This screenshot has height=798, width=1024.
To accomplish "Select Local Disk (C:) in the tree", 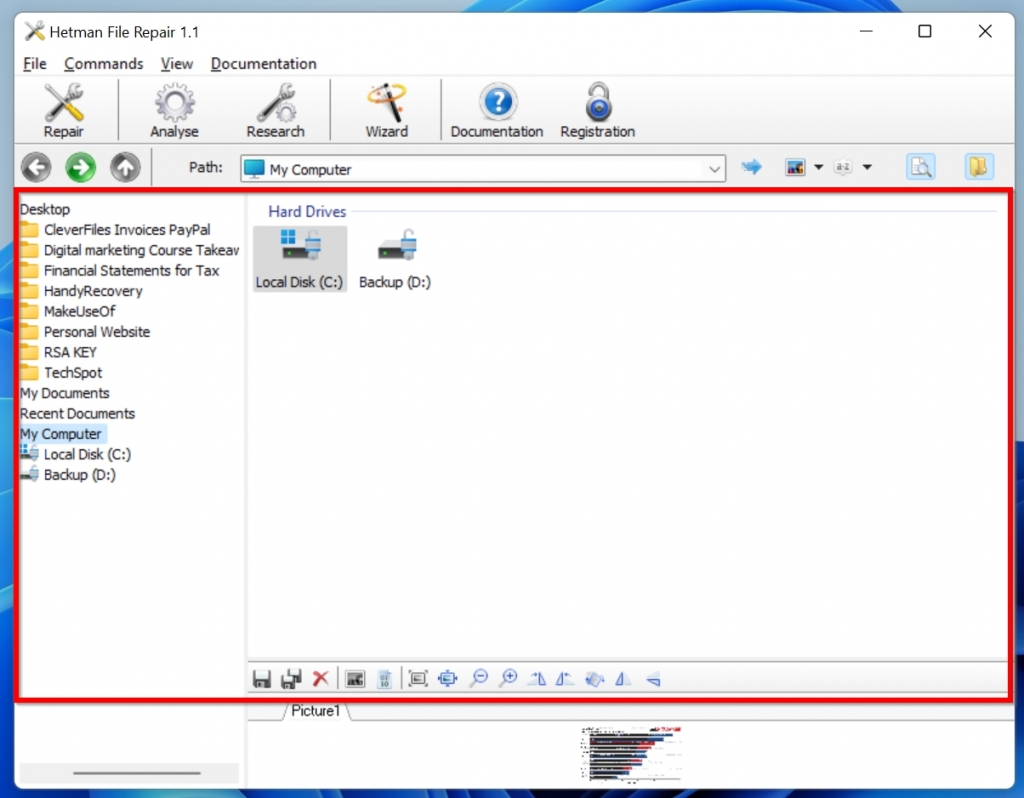I will tap(87, 454).
